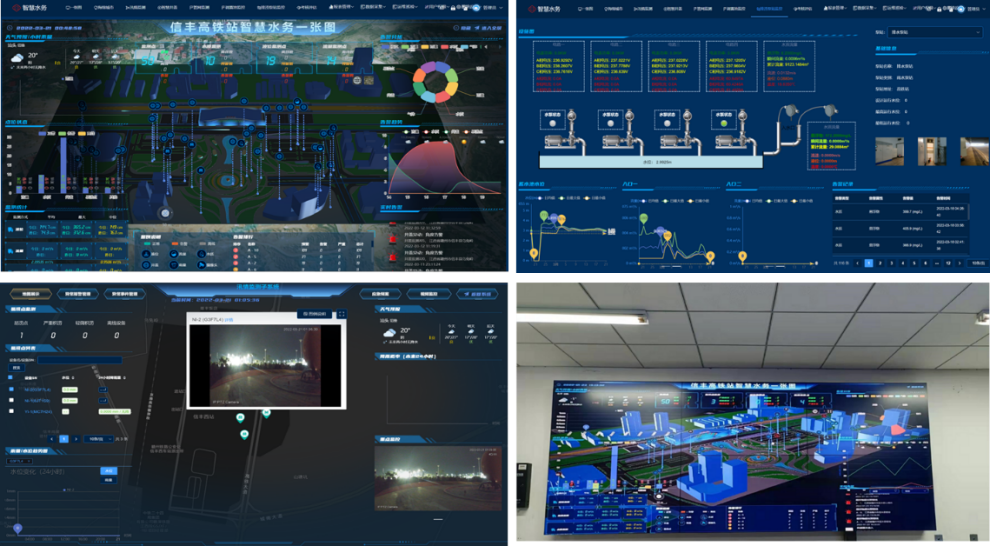Screen dimensions: 990x546
Task: Click the blue legend swatch above the bar chart
Action: 42,133
